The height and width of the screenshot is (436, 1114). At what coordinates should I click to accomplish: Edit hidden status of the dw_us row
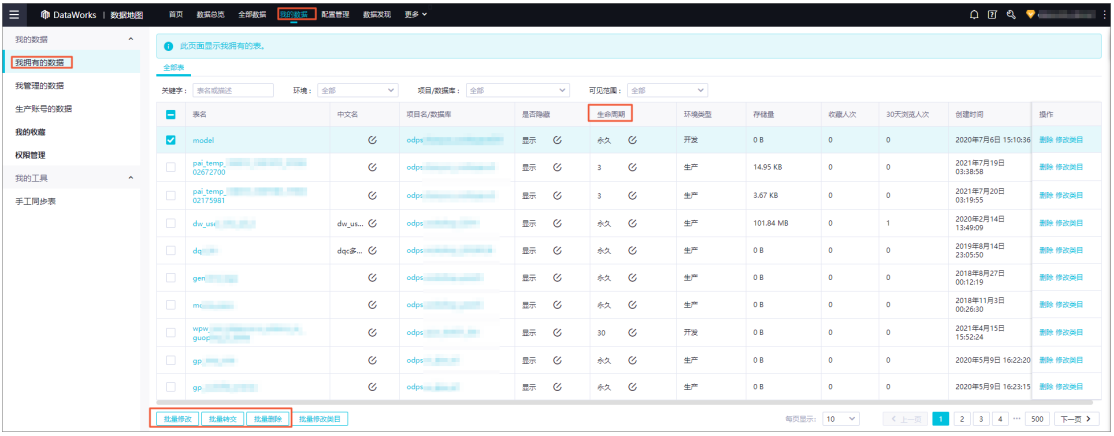coord(558,222)
